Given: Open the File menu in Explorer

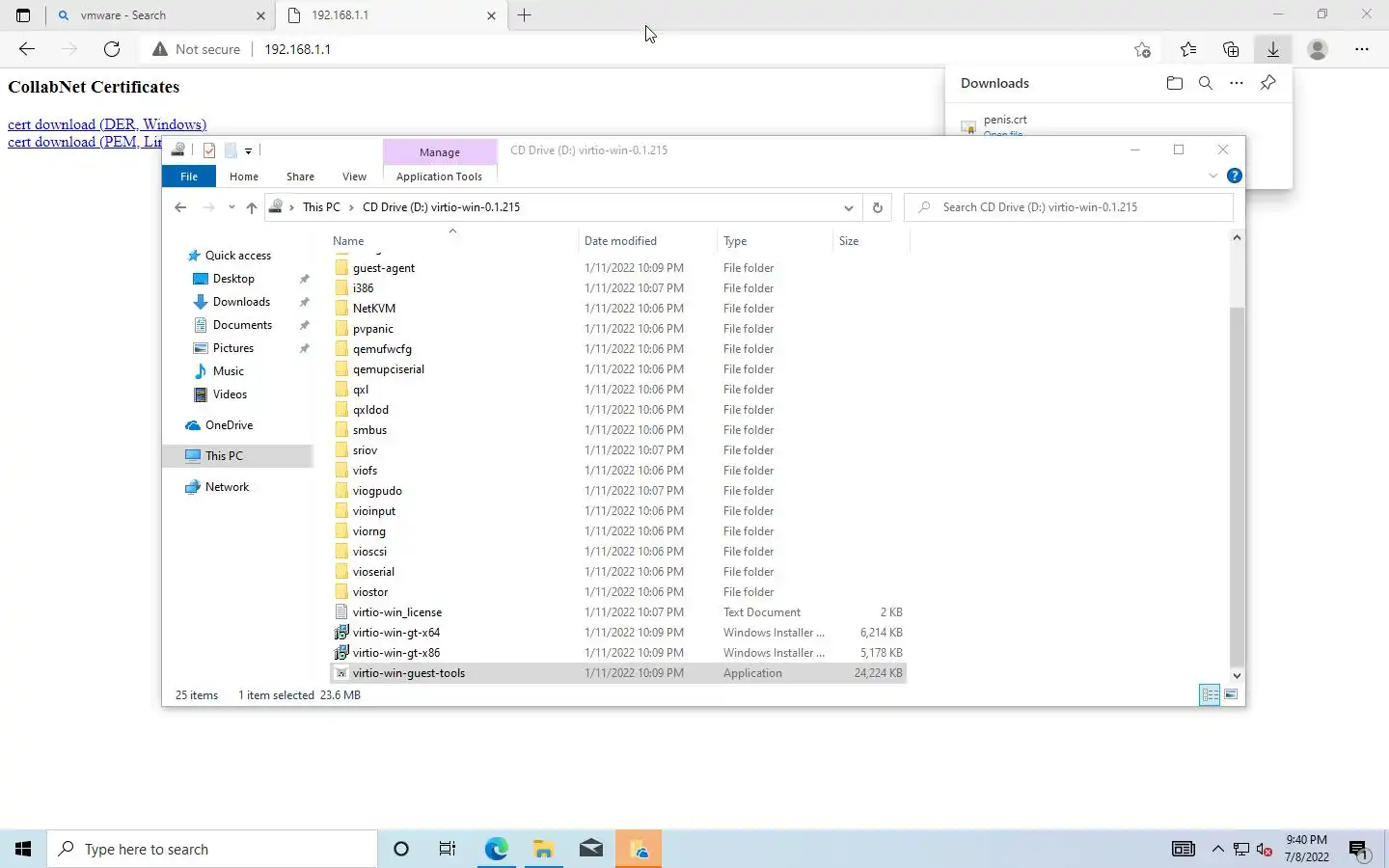Looking at the screenshot, I should pyautogui.click(x=189, y=176).
